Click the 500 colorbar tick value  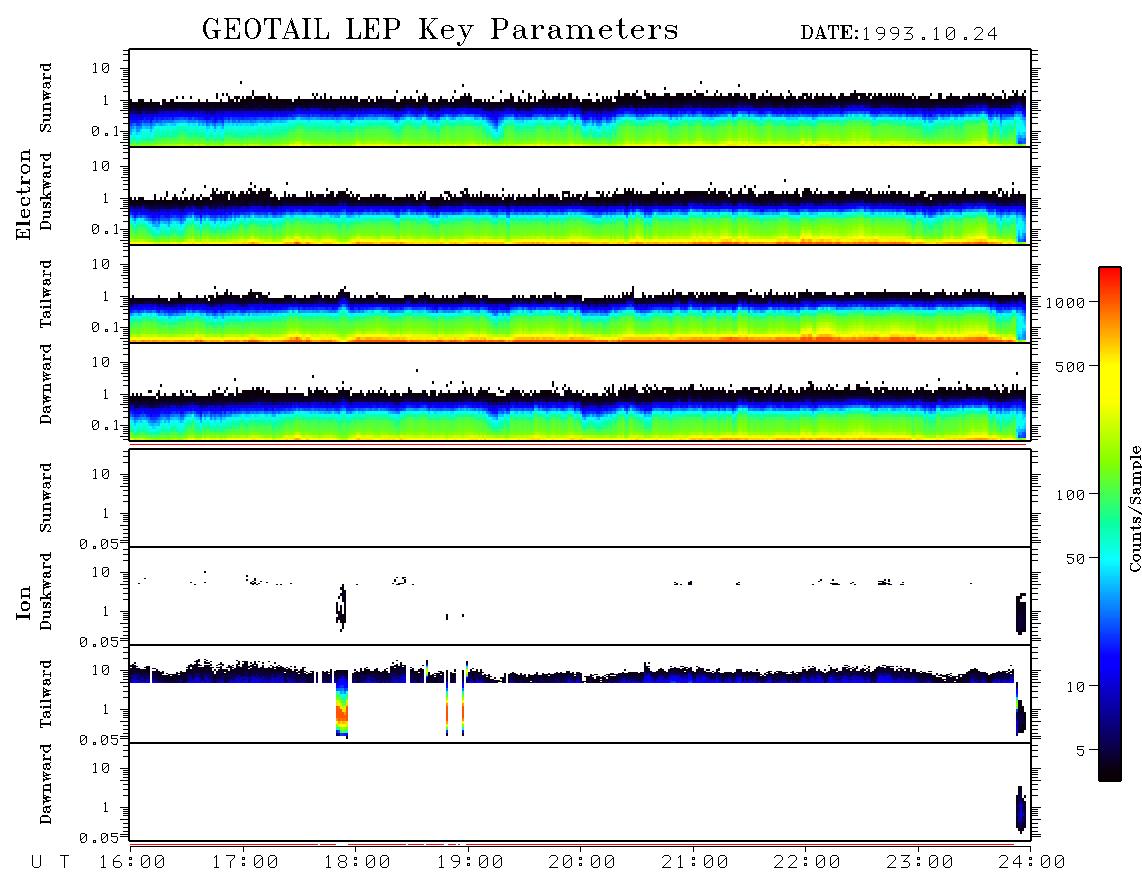(1070, 367)
